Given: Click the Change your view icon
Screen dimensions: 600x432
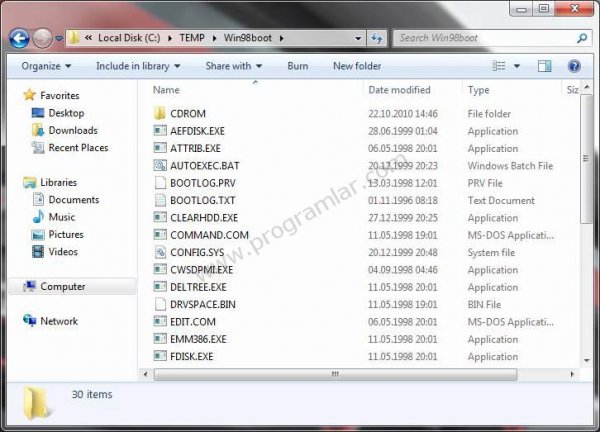Looking at the screenshot, I should (499, 66).
